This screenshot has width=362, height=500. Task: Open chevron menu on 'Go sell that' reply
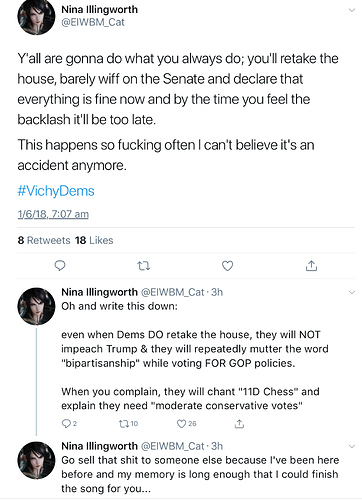click(352, 446)
